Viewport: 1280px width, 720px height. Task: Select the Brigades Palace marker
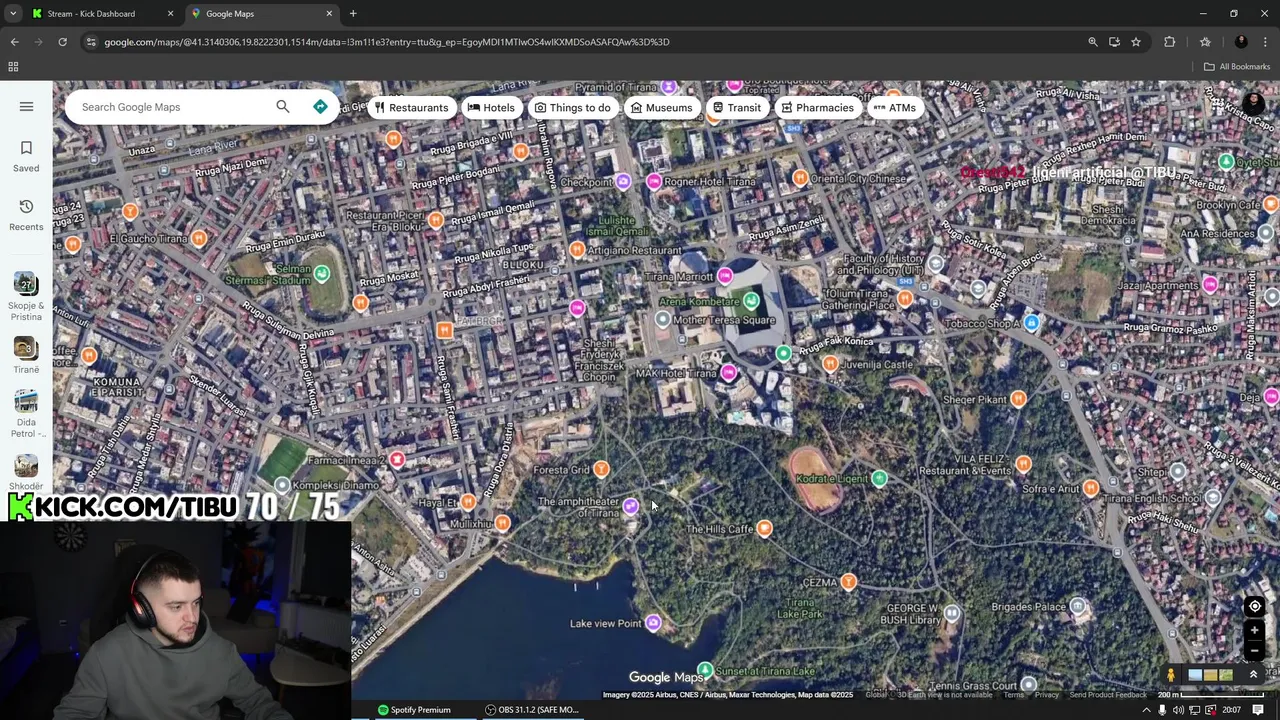(x=1078, y=606)
